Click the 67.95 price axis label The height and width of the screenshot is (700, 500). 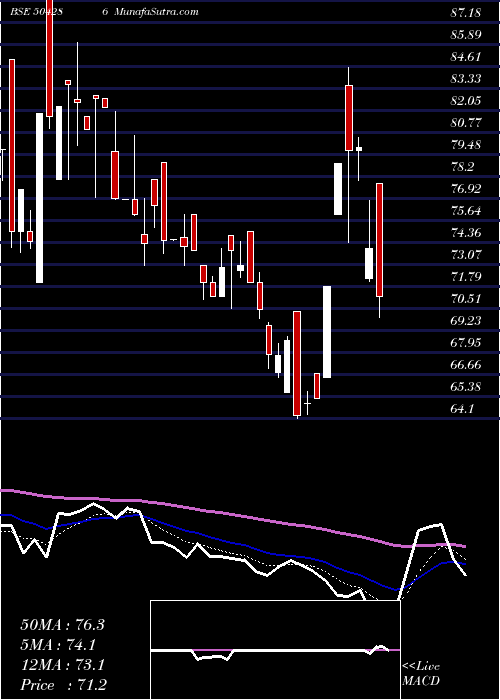click(466, 343)
